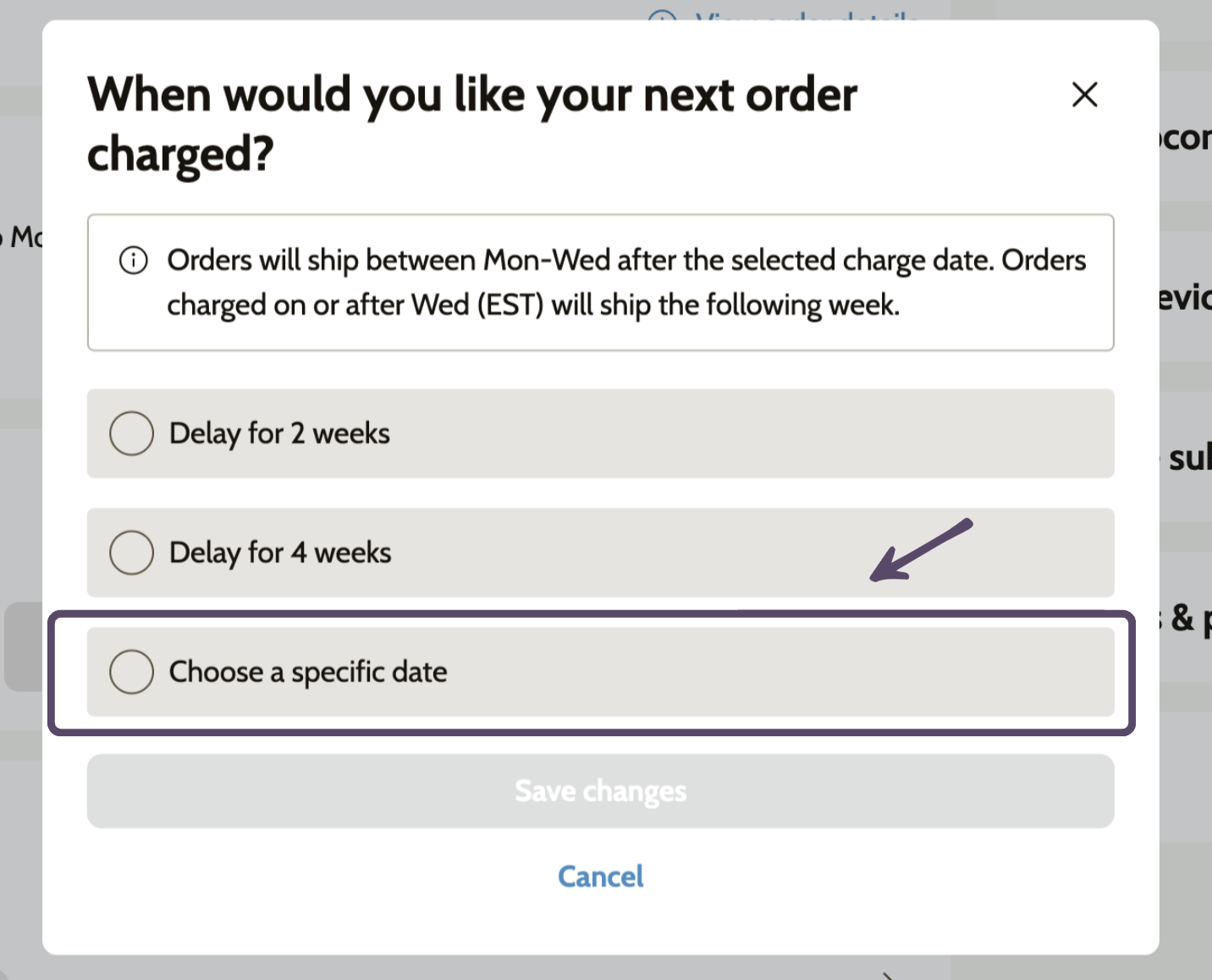Click the purple arrow annotation graphic
Viewport: 1212px width, 980px height.
(x=921, y=550)
